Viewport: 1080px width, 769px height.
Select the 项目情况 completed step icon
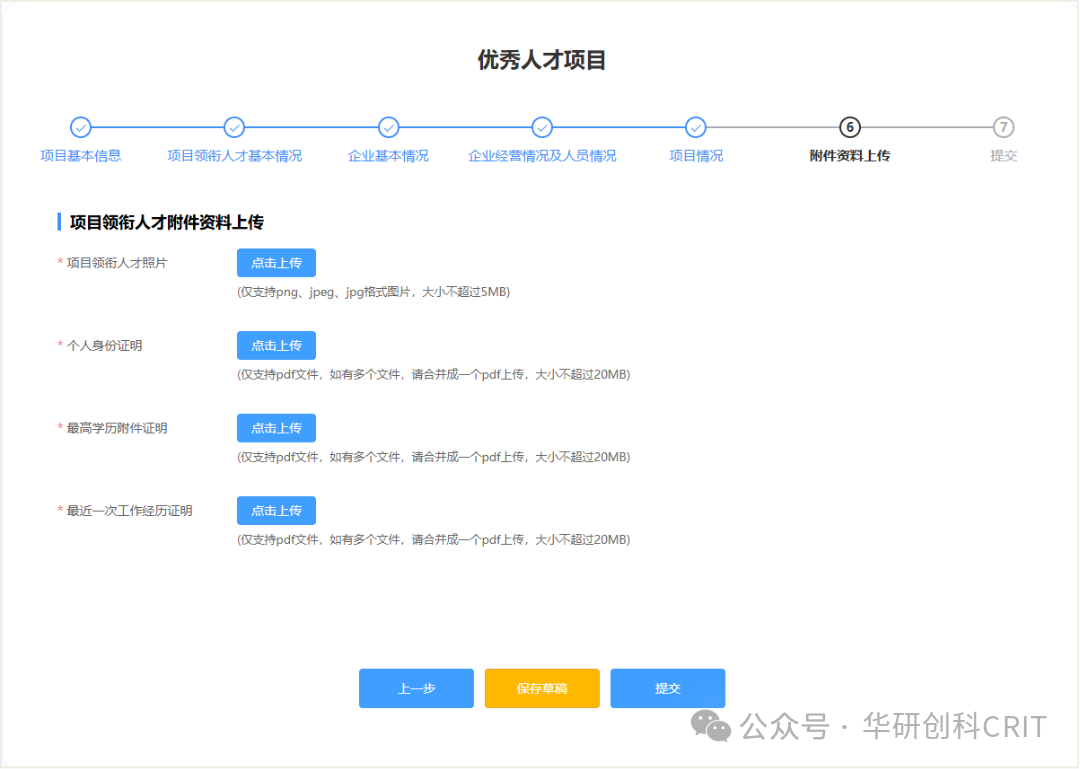click(695, 128)
